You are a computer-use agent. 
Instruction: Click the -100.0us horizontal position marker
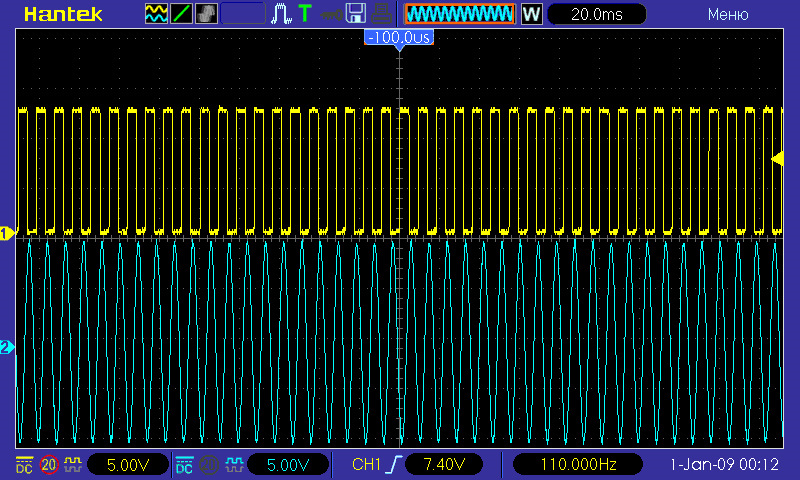399,38
